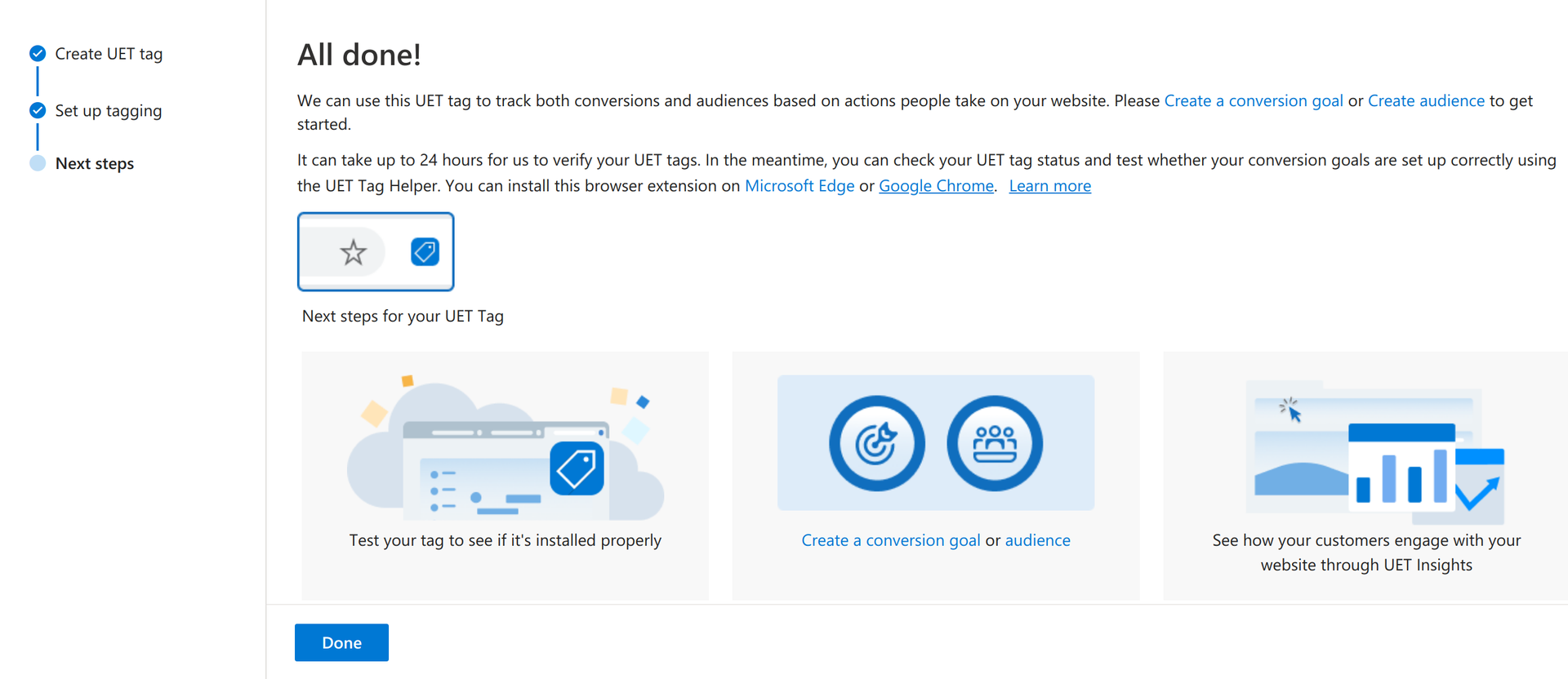
Task: Follow the Microsoft Edge extension link
Action: pyautogui.click(x=799, y=186)
